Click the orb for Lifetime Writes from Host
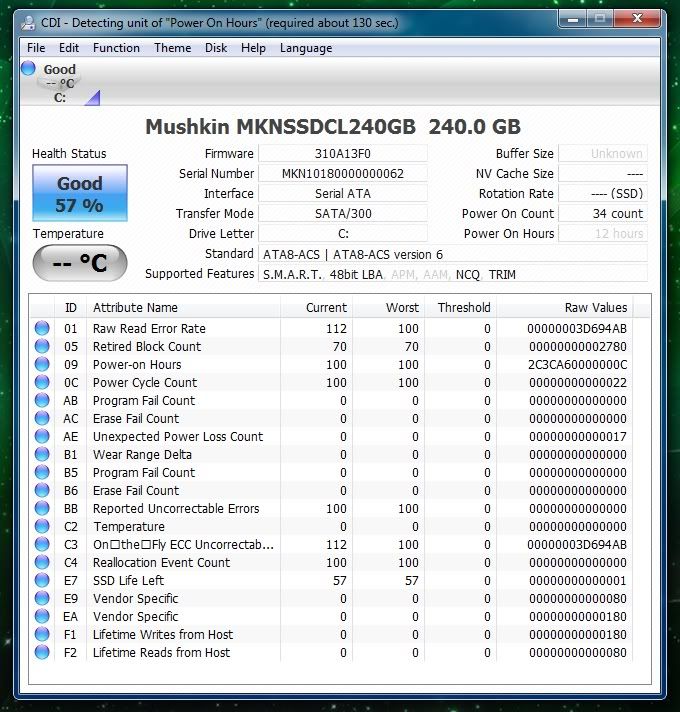This screenshot has height=712, width=680. point(42,634)
